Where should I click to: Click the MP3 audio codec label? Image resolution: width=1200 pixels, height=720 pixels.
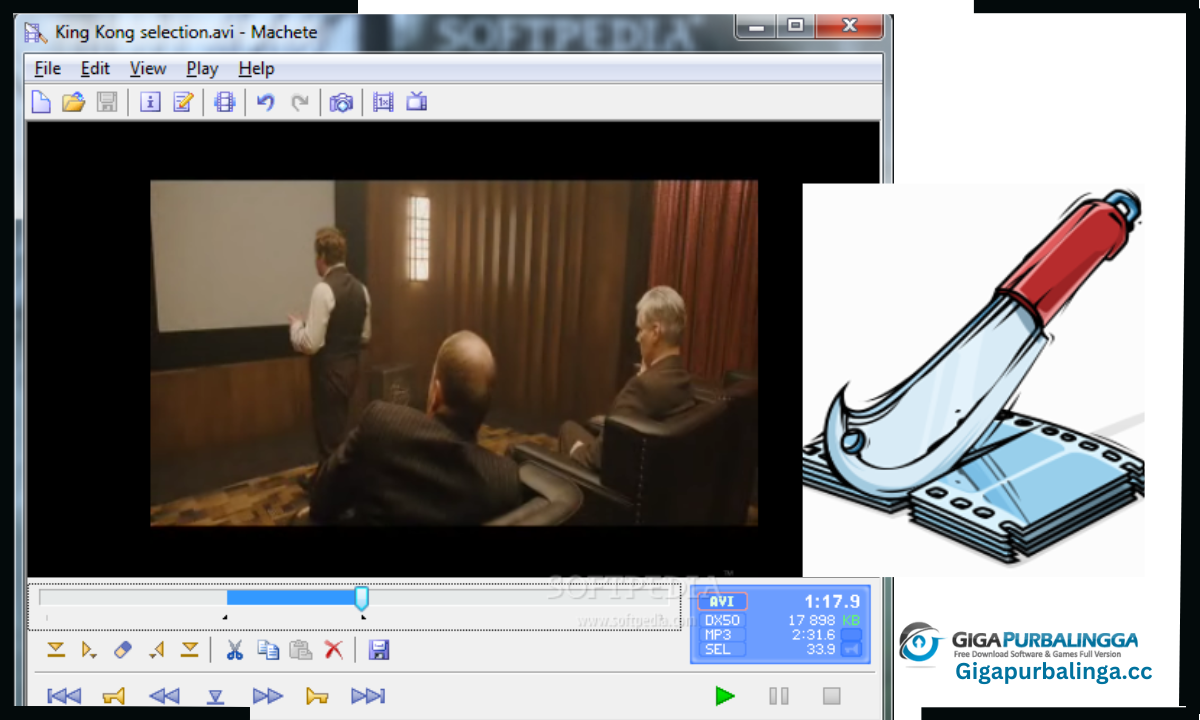[x=718, y=635]
